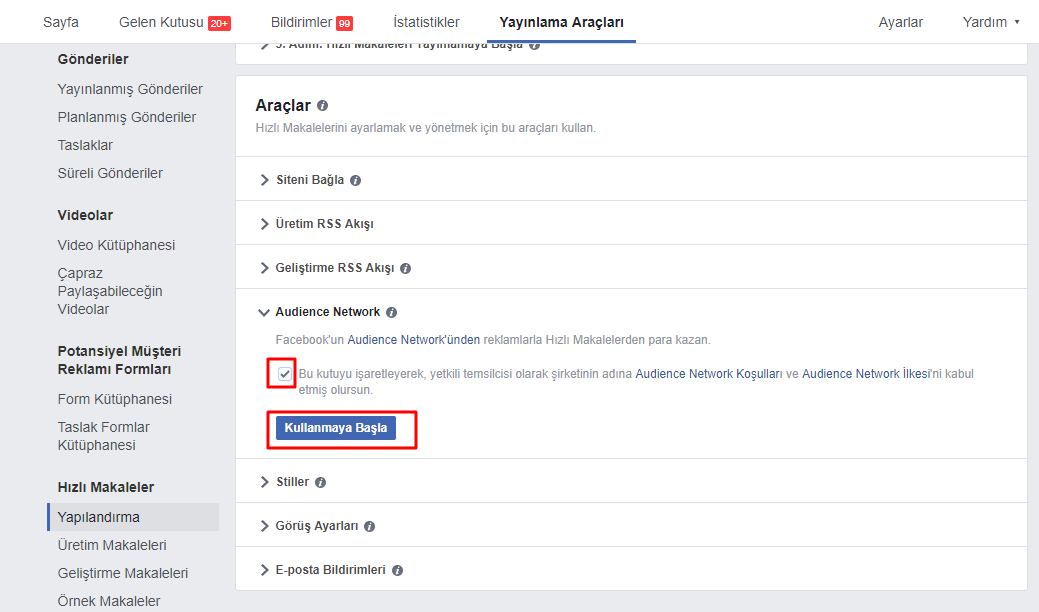1039x612 pixels.
Task: Open Ayarlar in top navigation
Action: [x=900, y=22]
